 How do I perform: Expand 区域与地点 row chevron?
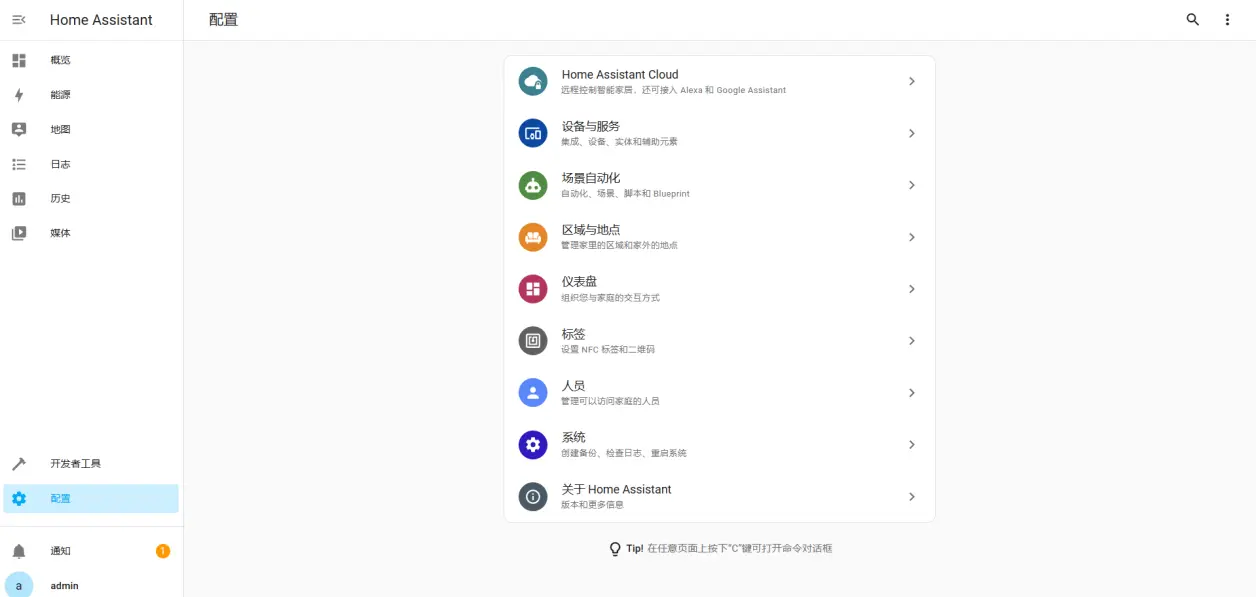tap(912, 237)
